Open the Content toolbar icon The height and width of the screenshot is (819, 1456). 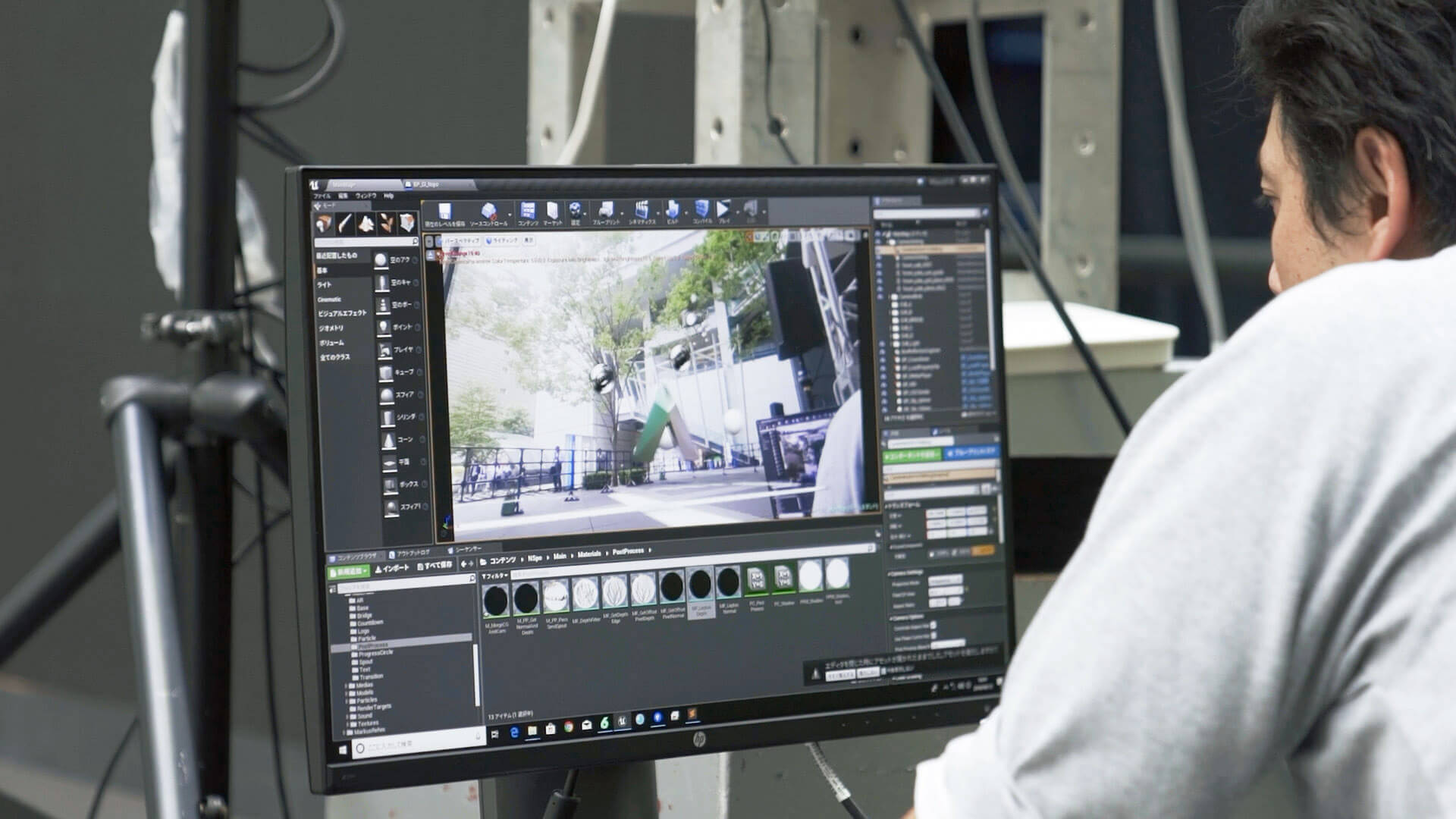point(527,211)
